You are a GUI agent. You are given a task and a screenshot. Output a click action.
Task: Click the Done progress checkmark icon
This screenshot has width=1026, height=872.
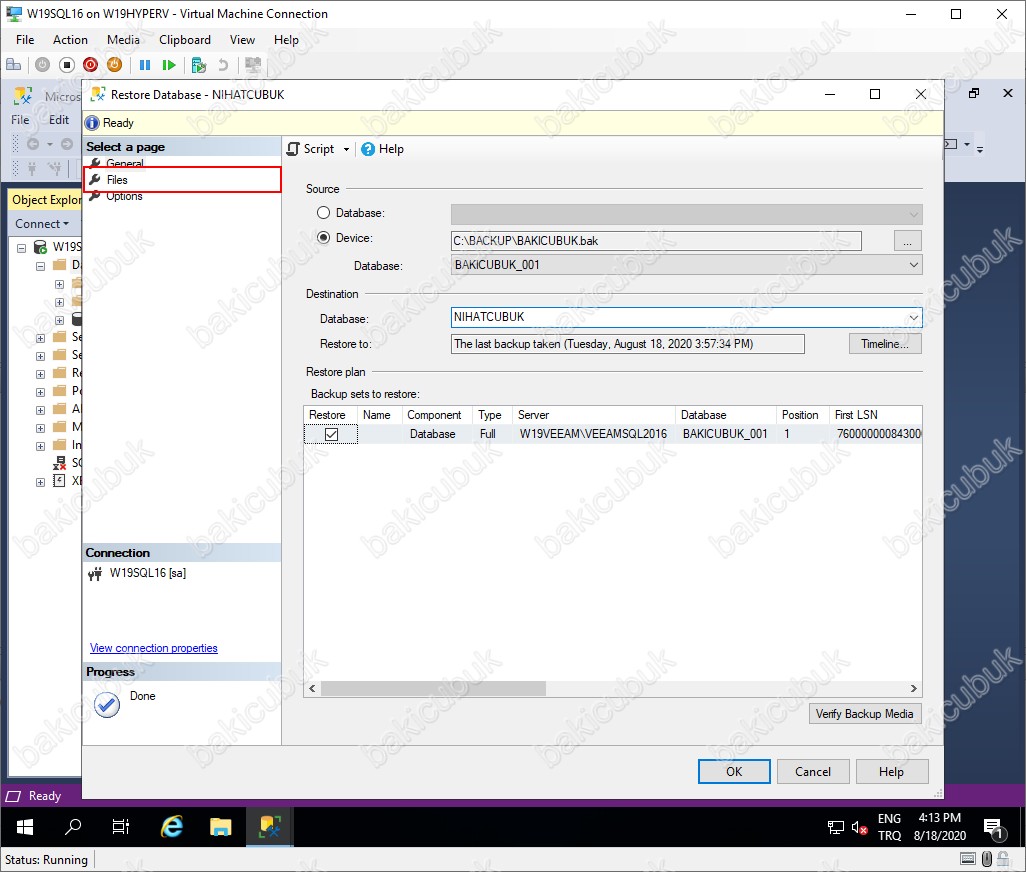pyautogui.click(x=107, y=705)
